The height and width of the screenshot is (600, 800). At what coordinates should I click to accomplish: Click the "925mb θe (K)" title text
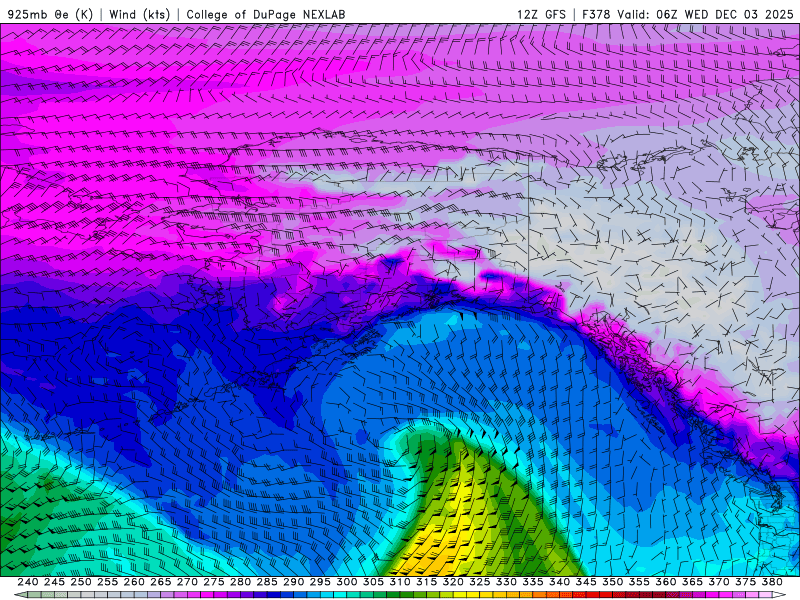pos(50,14)
